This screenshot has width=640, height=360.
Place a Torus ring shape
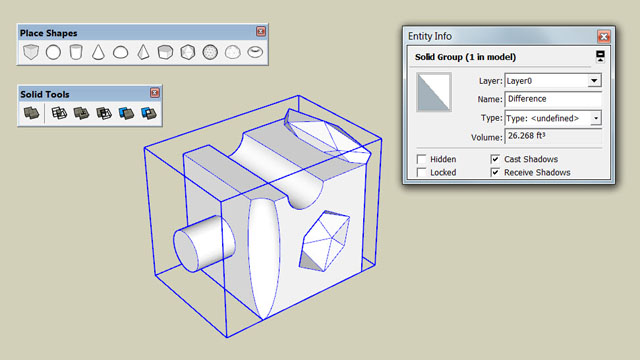coord(255,52)
